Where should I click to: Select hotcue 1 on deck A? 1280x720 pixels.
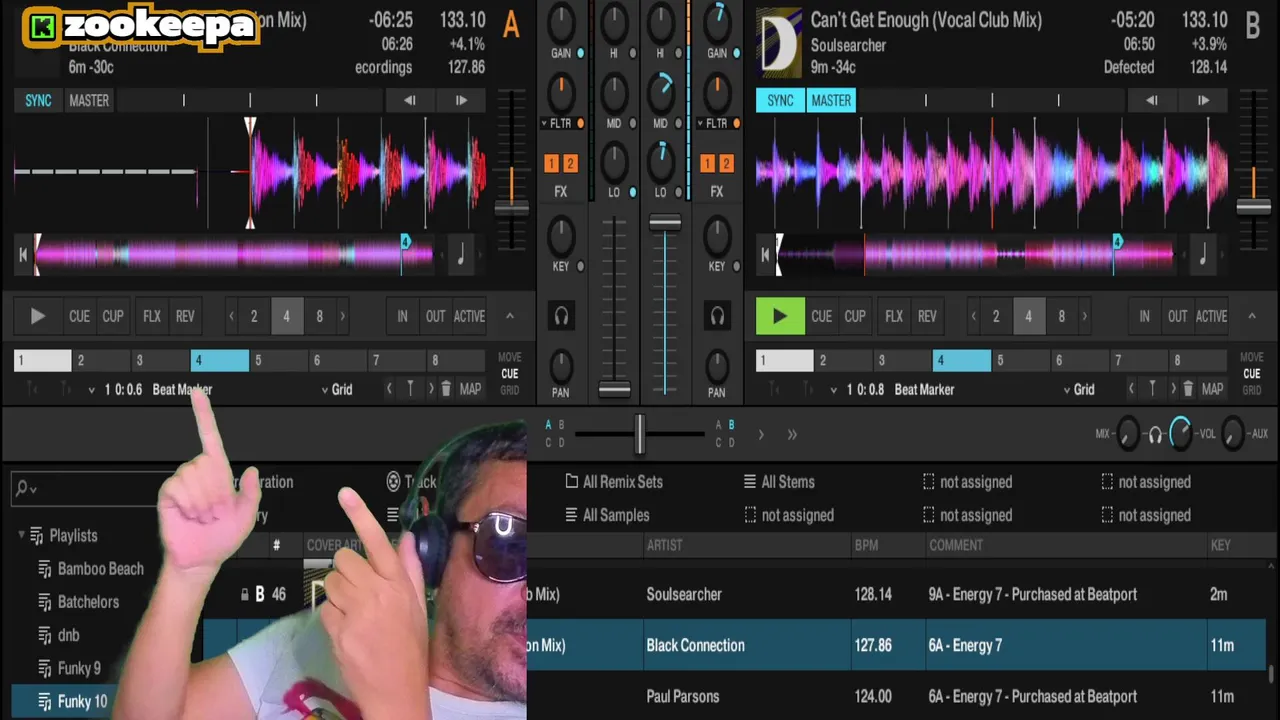tap(43, 361)
